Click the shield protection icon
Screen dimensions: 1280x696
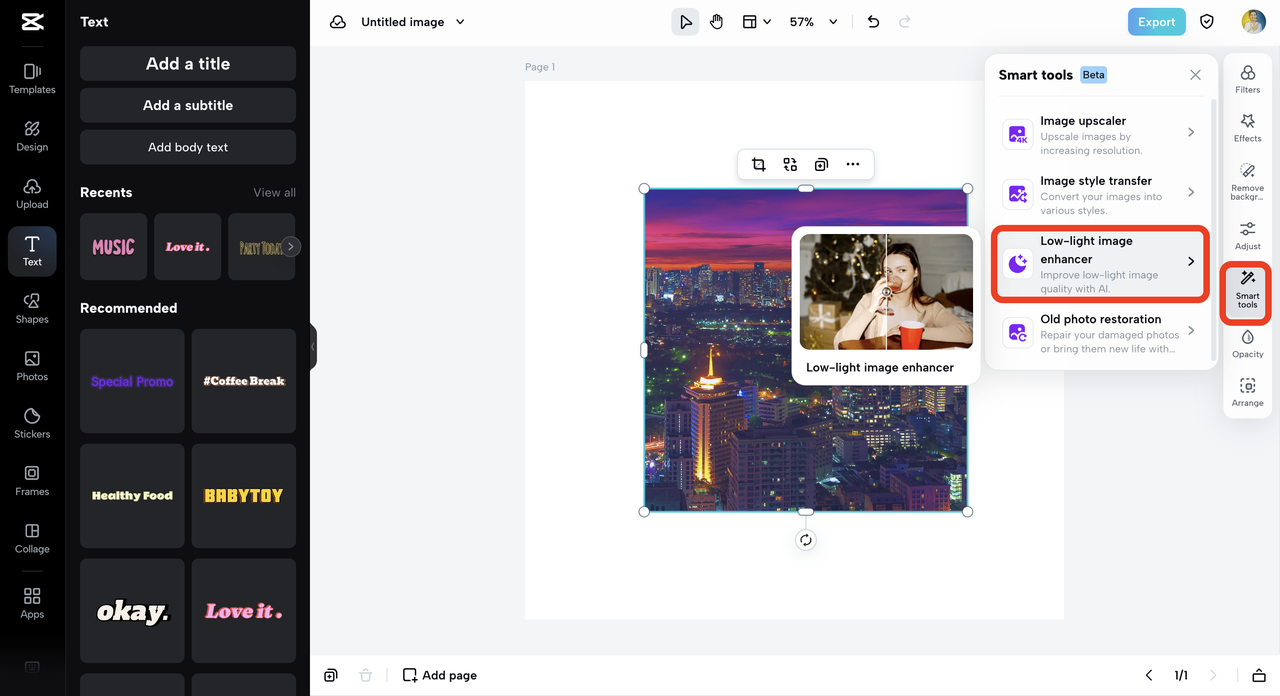tap(1207, 22)
